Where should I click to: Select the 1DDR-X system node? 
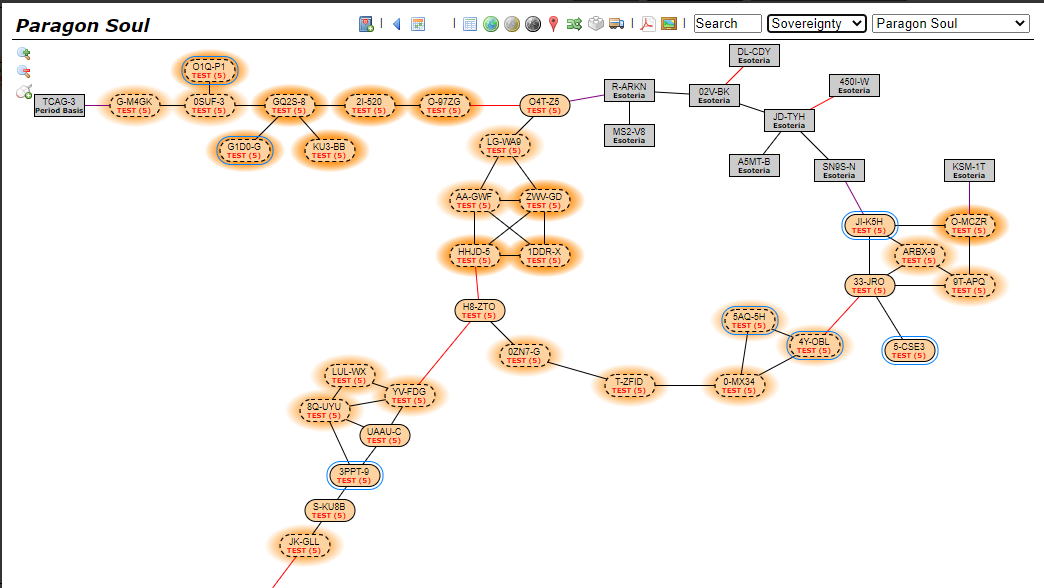tap(544, 255)
